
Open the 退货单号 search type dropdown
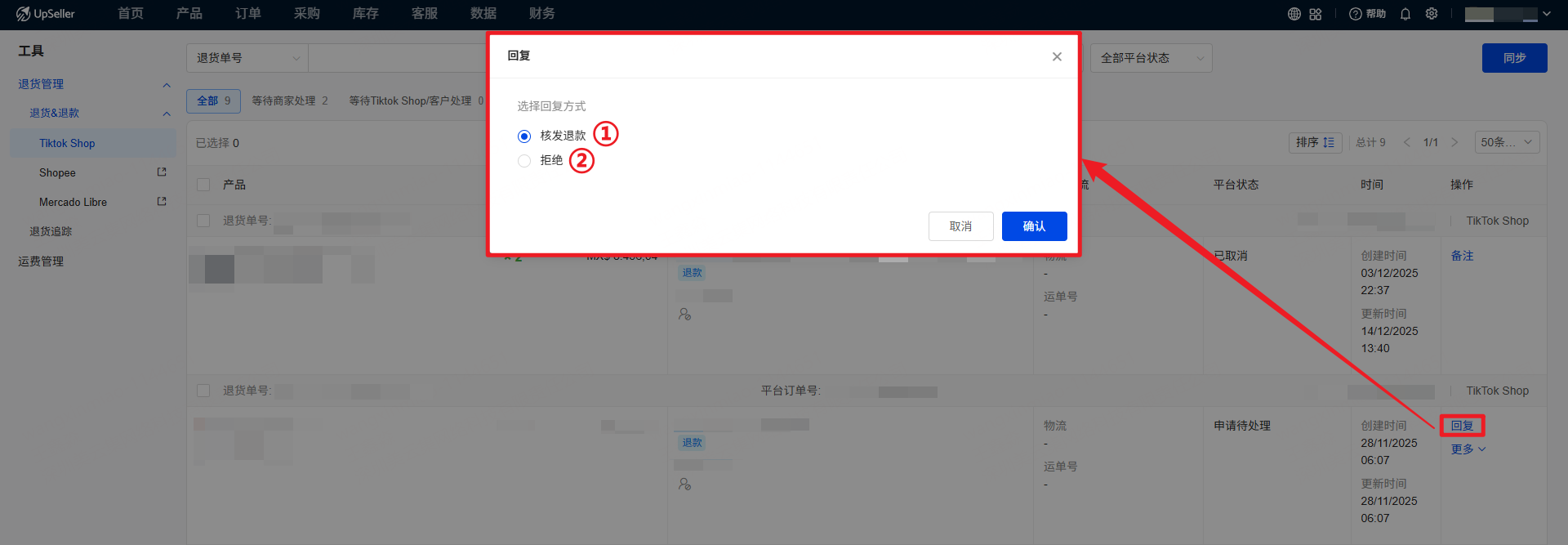(x=247, y=58)
